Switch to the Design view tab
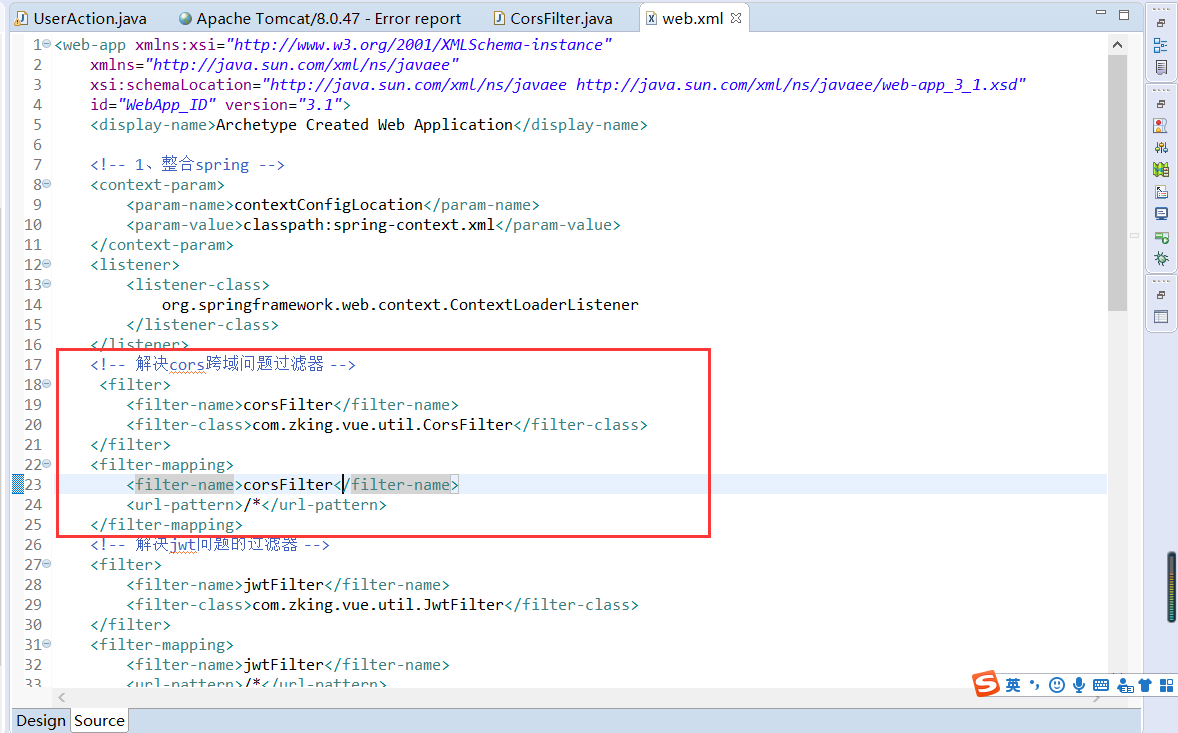 coord(41,721)
